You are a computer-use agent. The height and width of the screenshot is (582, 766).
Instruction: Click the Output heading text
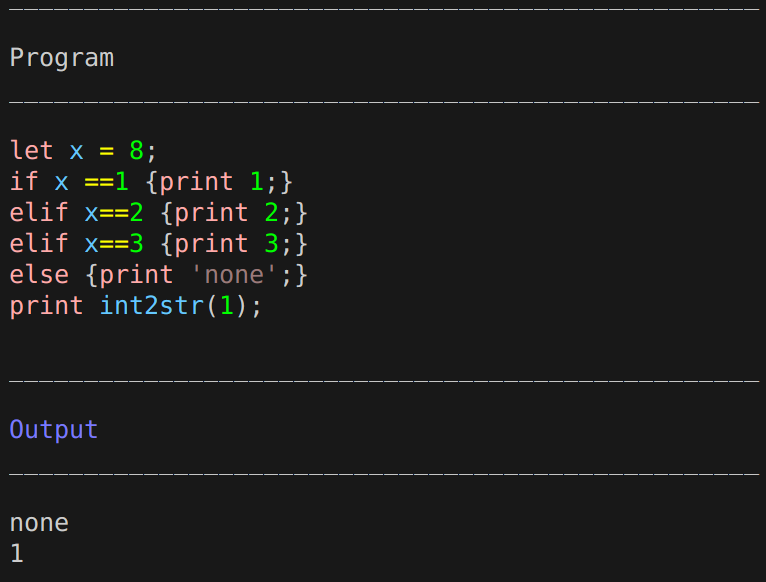coord(54,430)
